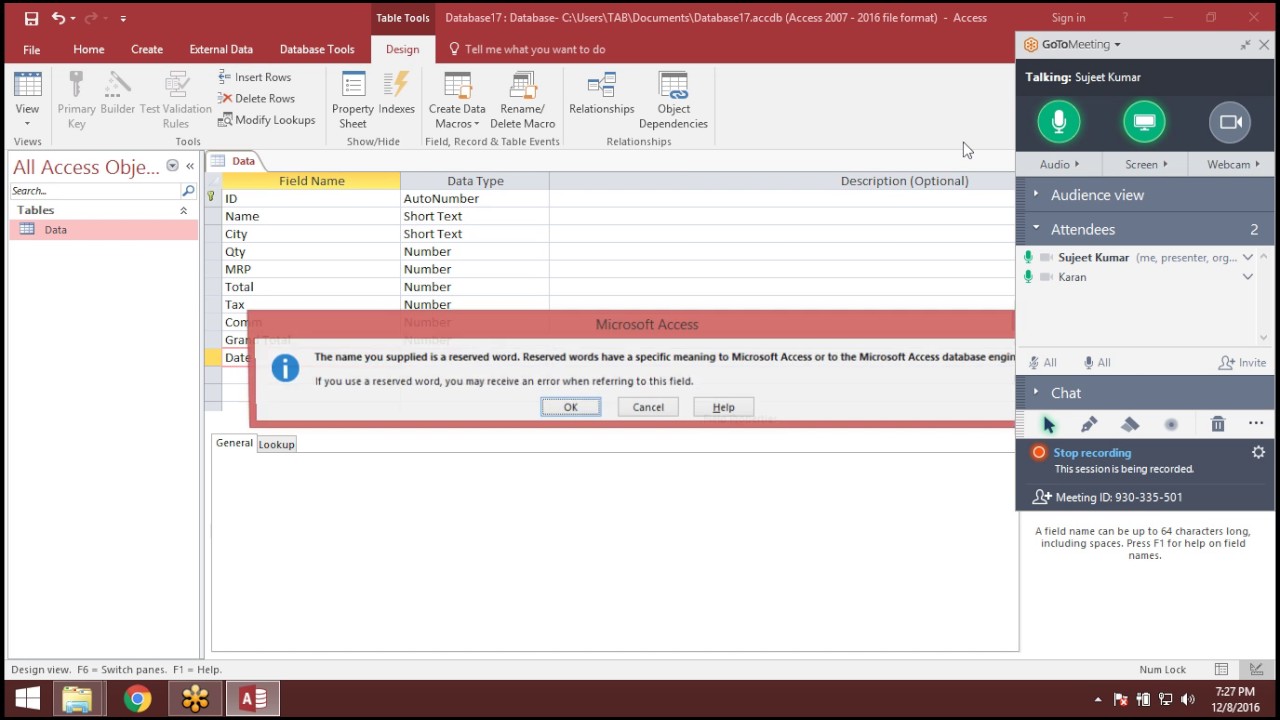Viewport: 1280px width, 720px height.
Task: Select the Lookup tab in field properties
Action: pos(277,444)
